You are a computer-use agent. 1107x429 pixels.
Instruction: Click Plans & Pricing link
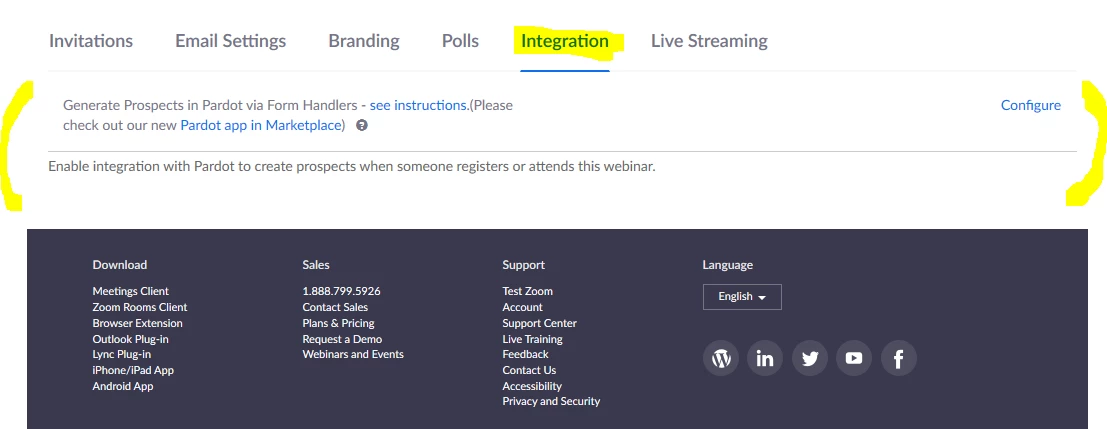[338, 323]
